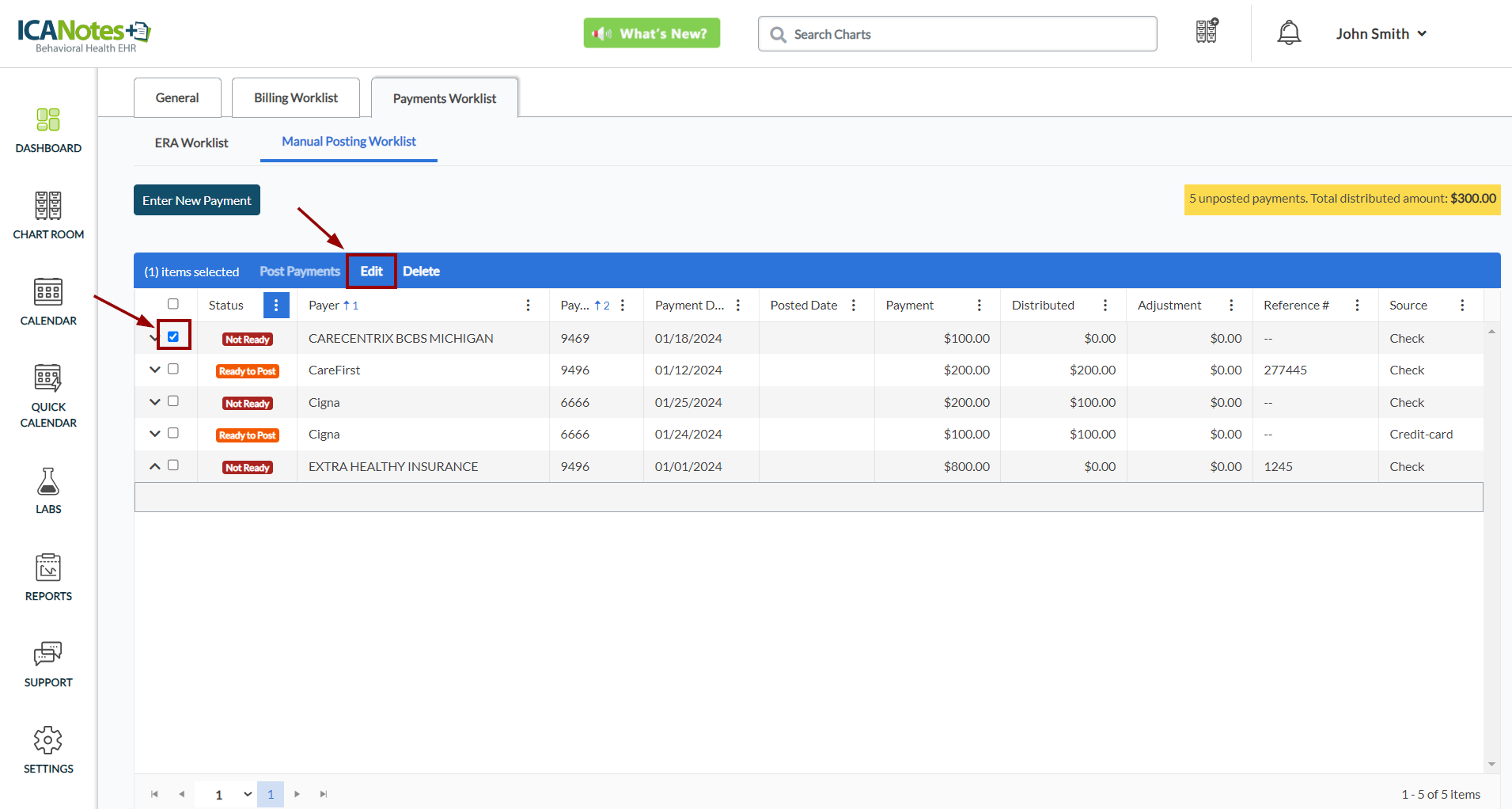Click the table's vertical scrollbar down arrow
Viewport: 1512px width, 809px height.
(1491, 765)
